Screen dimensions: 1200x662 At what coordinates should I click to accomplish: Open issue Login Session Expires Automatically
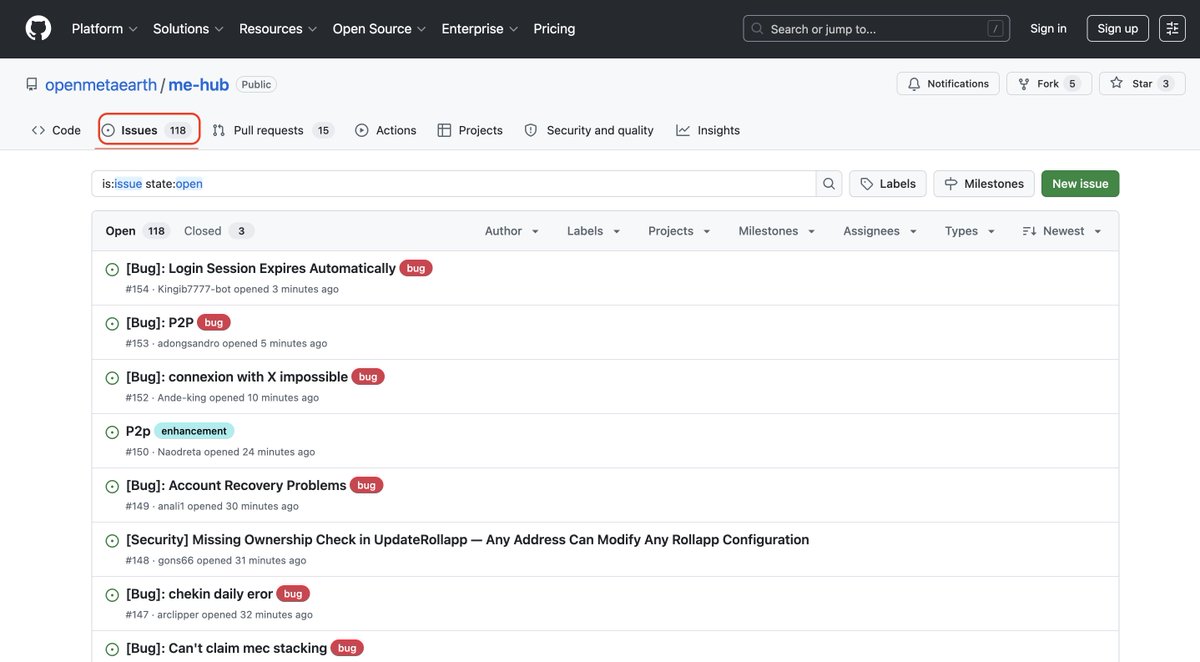(261, 268)
